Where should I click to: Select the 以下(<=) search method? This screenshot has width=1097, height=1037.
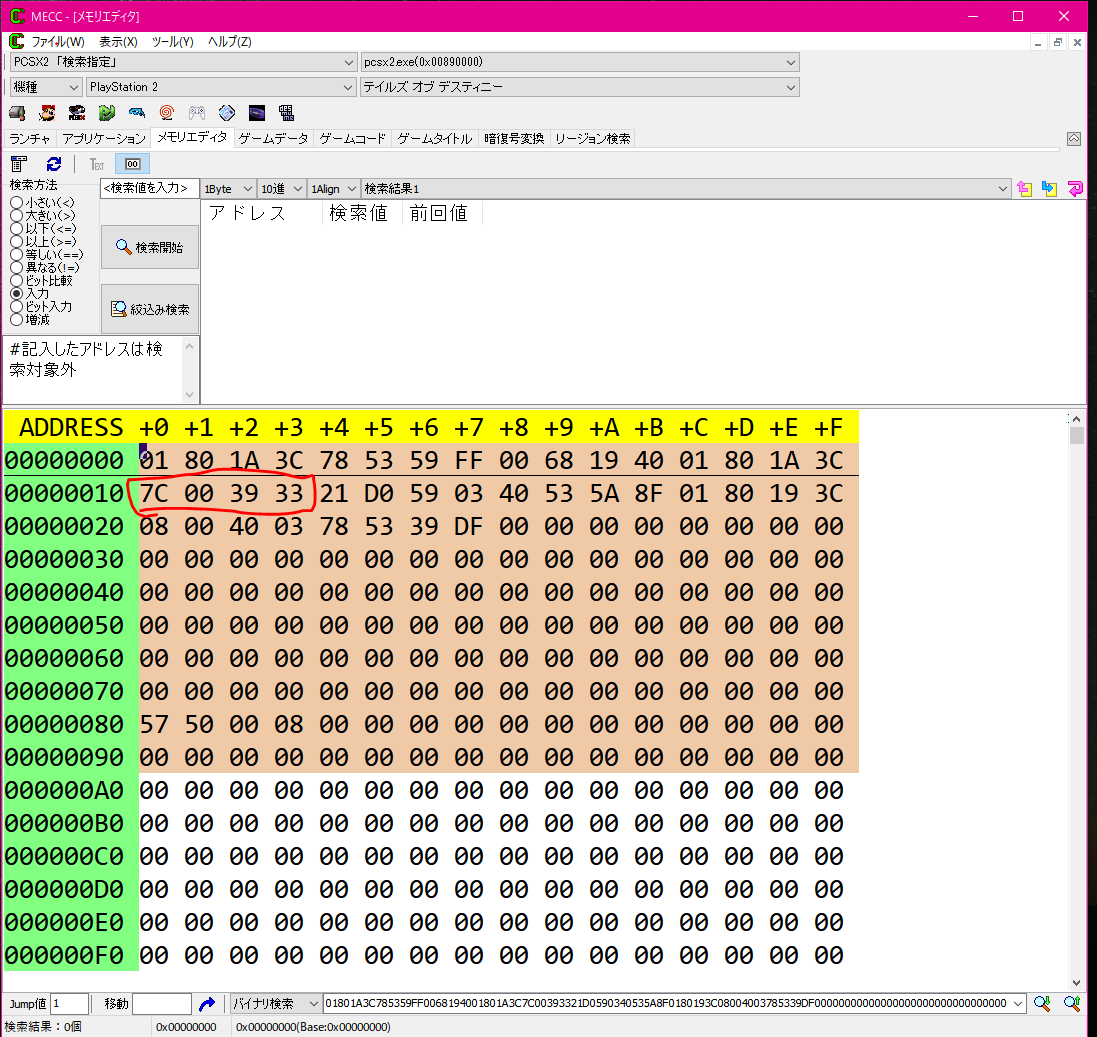click(x=43, y=229)
